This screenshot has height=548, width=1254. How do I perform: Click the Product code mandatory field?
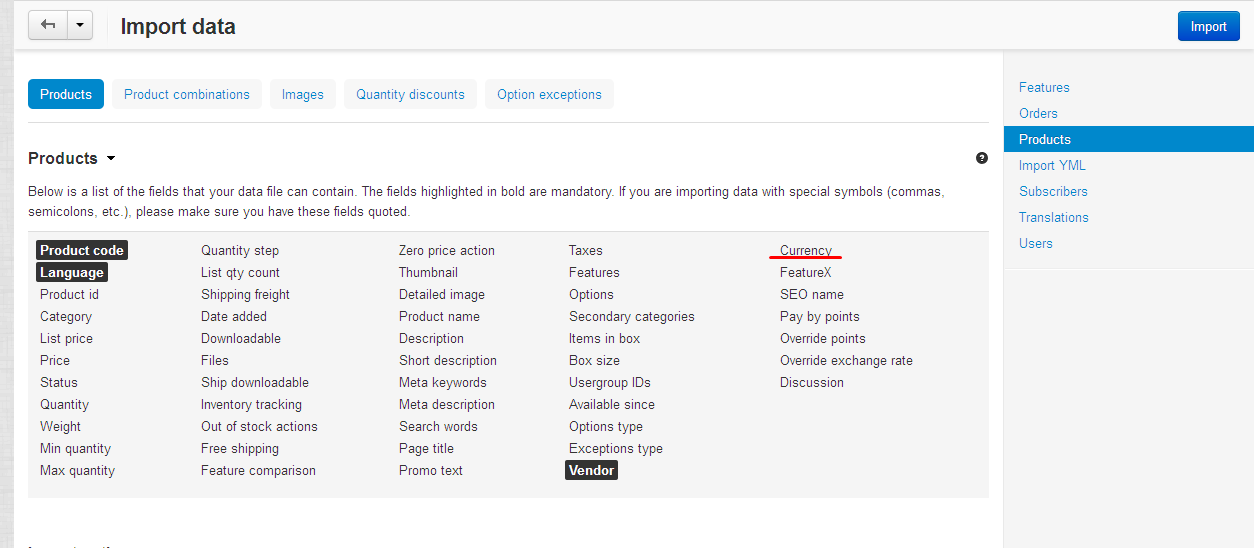[82, 250]
